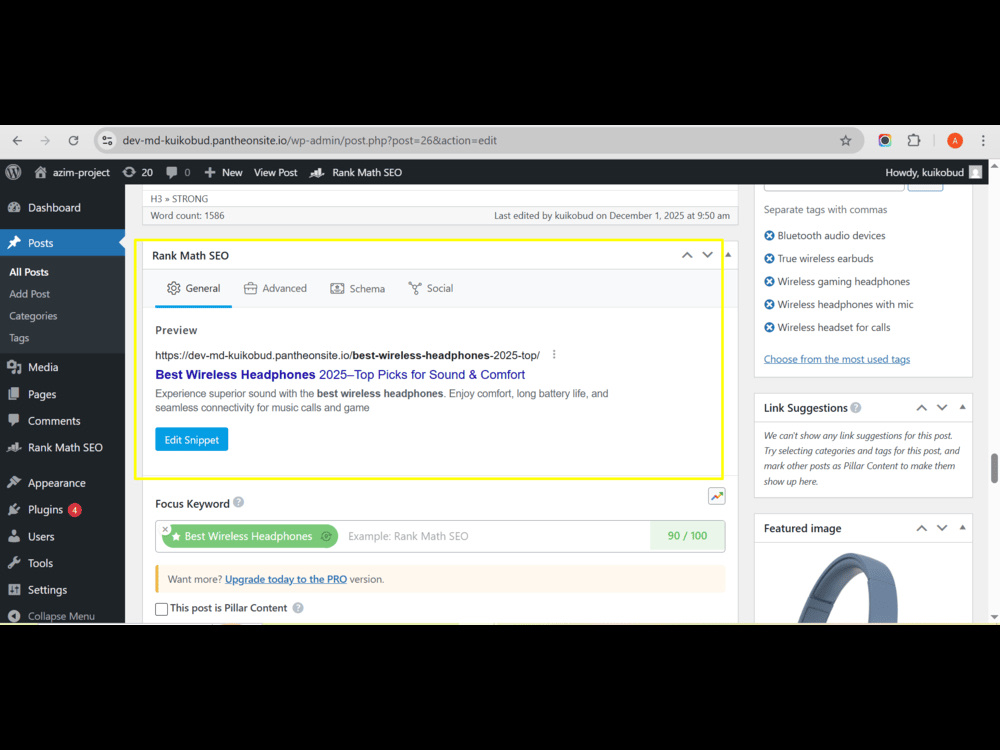
Task: Click Collapse Menu in sidebar
Action: coord(53,615)
